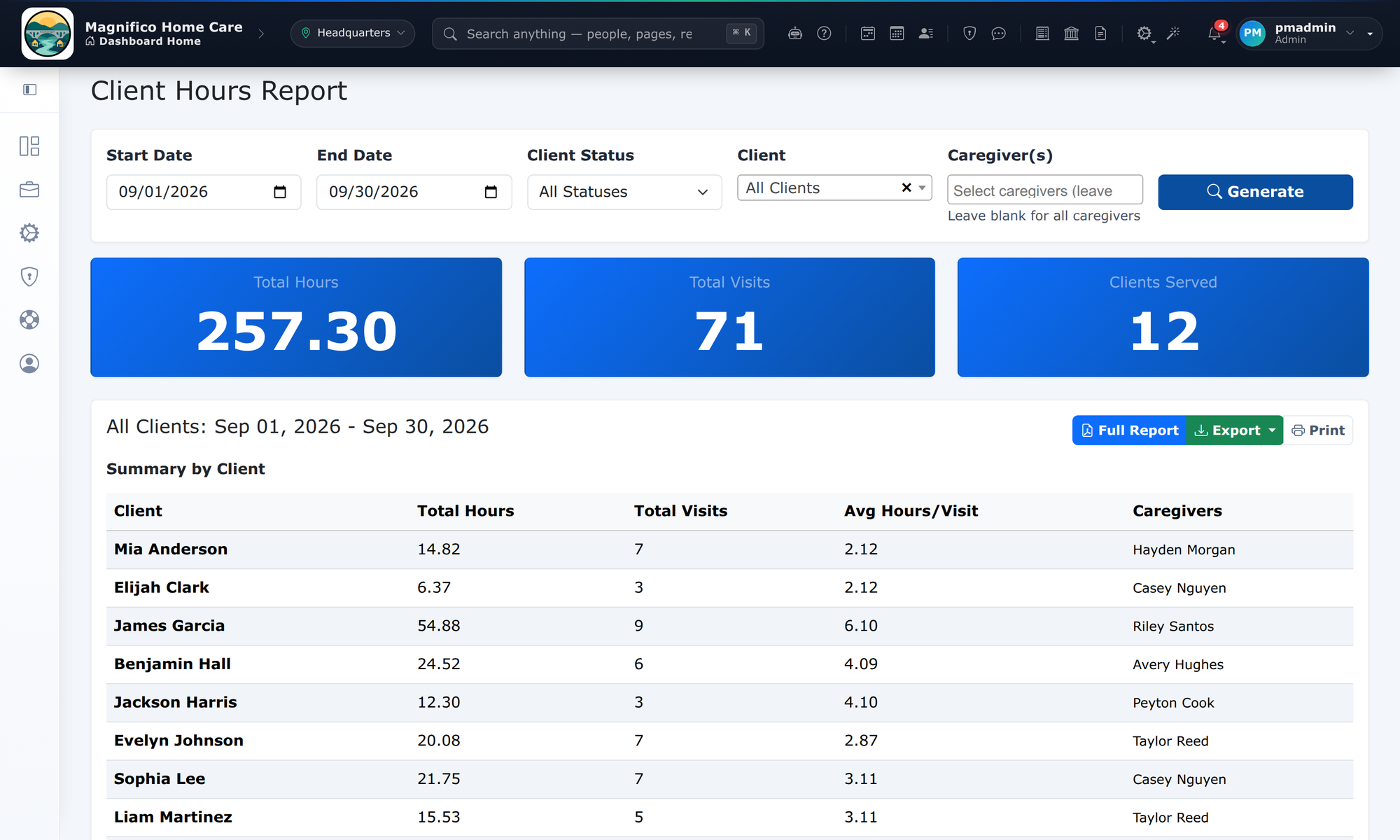The image size is (1400, 840).
Task: Open the document file icon in top bar
Action: tap(1100, 33)
